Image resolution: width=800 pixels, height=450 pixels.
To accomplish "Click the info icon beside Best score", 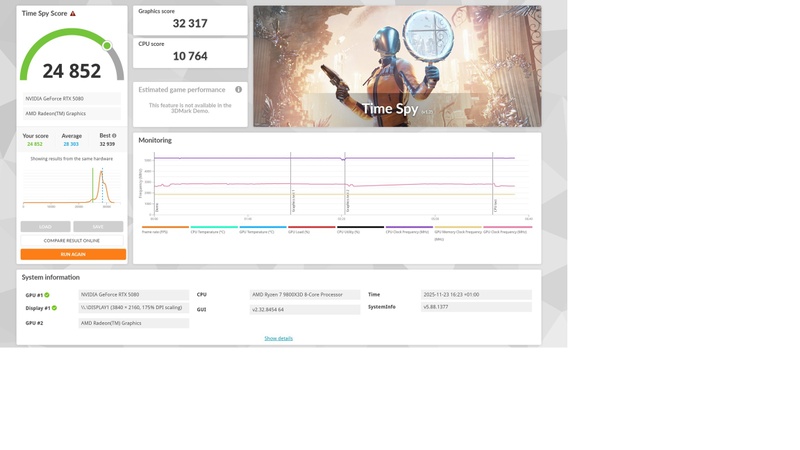I will 114,136.
